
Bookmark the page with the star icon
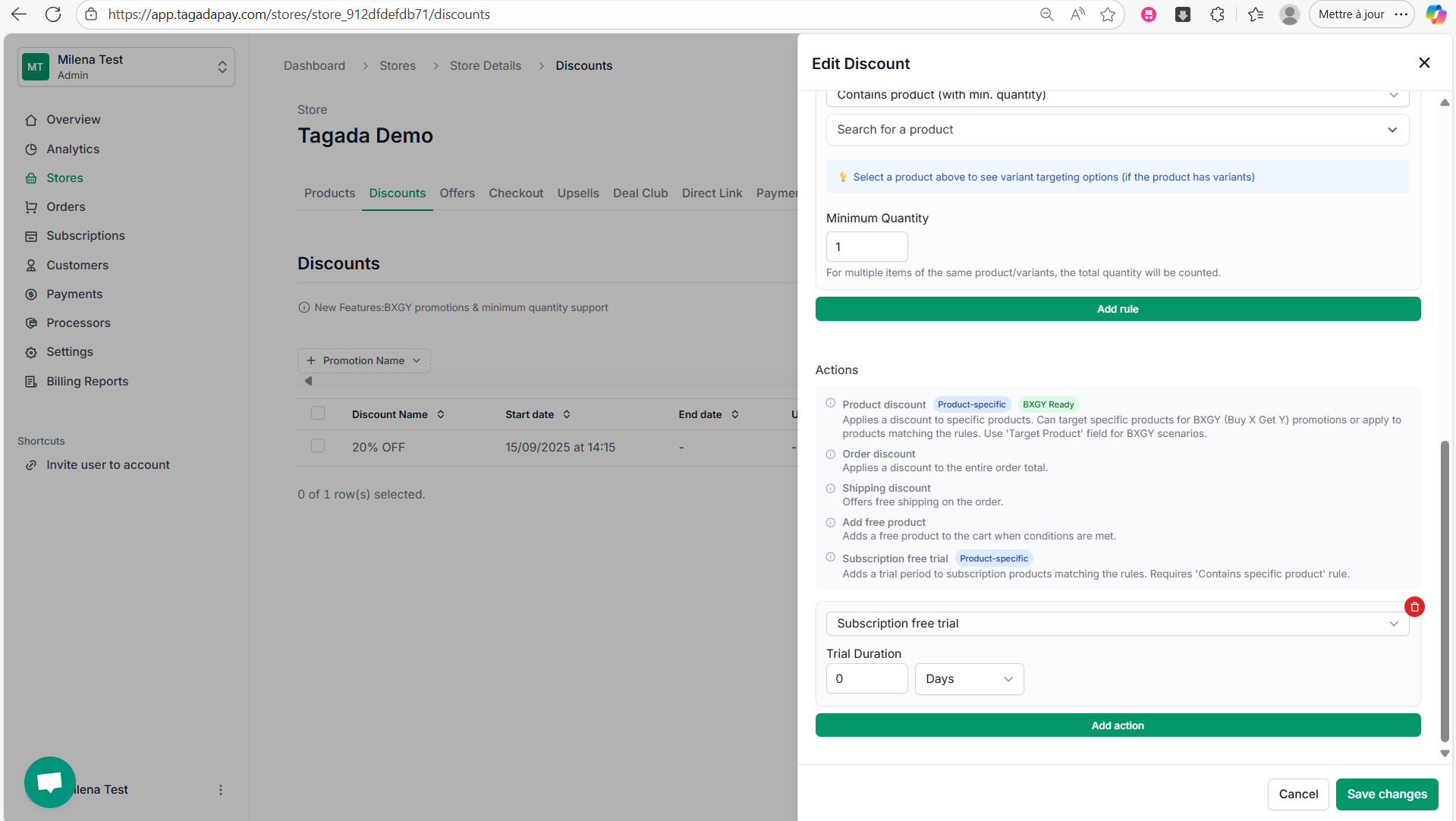1108,14
